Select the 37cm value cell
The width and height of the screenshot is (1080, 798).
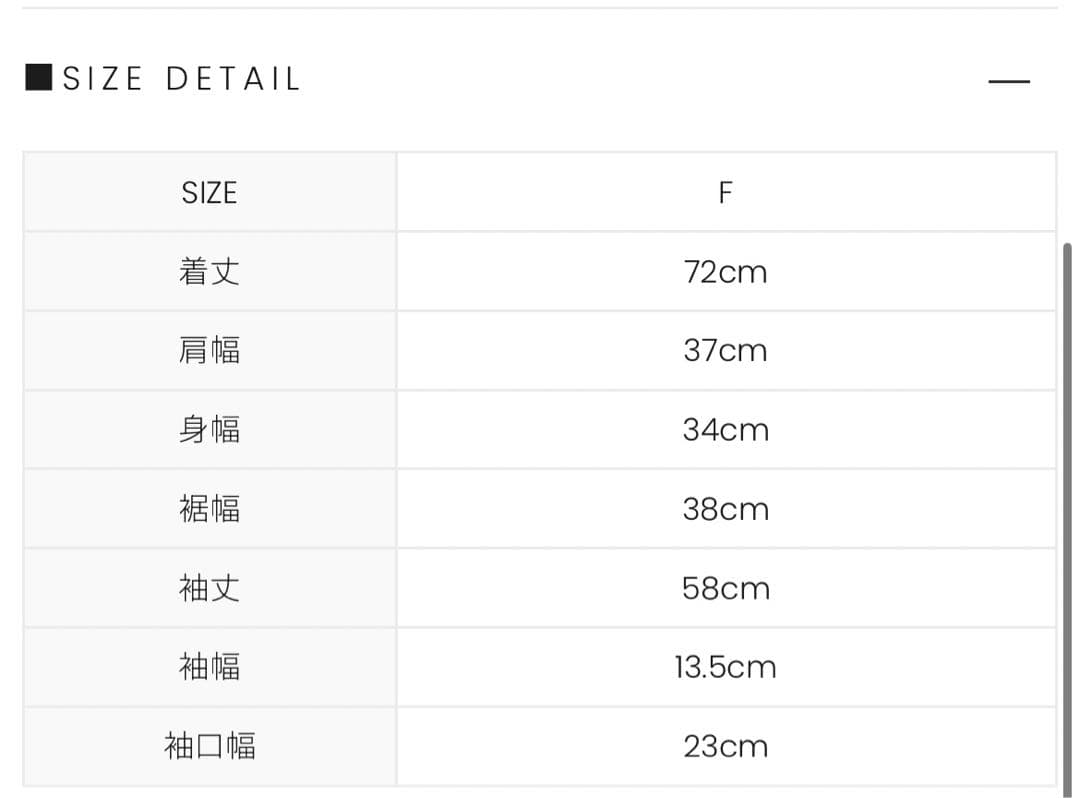pos(725,351)
